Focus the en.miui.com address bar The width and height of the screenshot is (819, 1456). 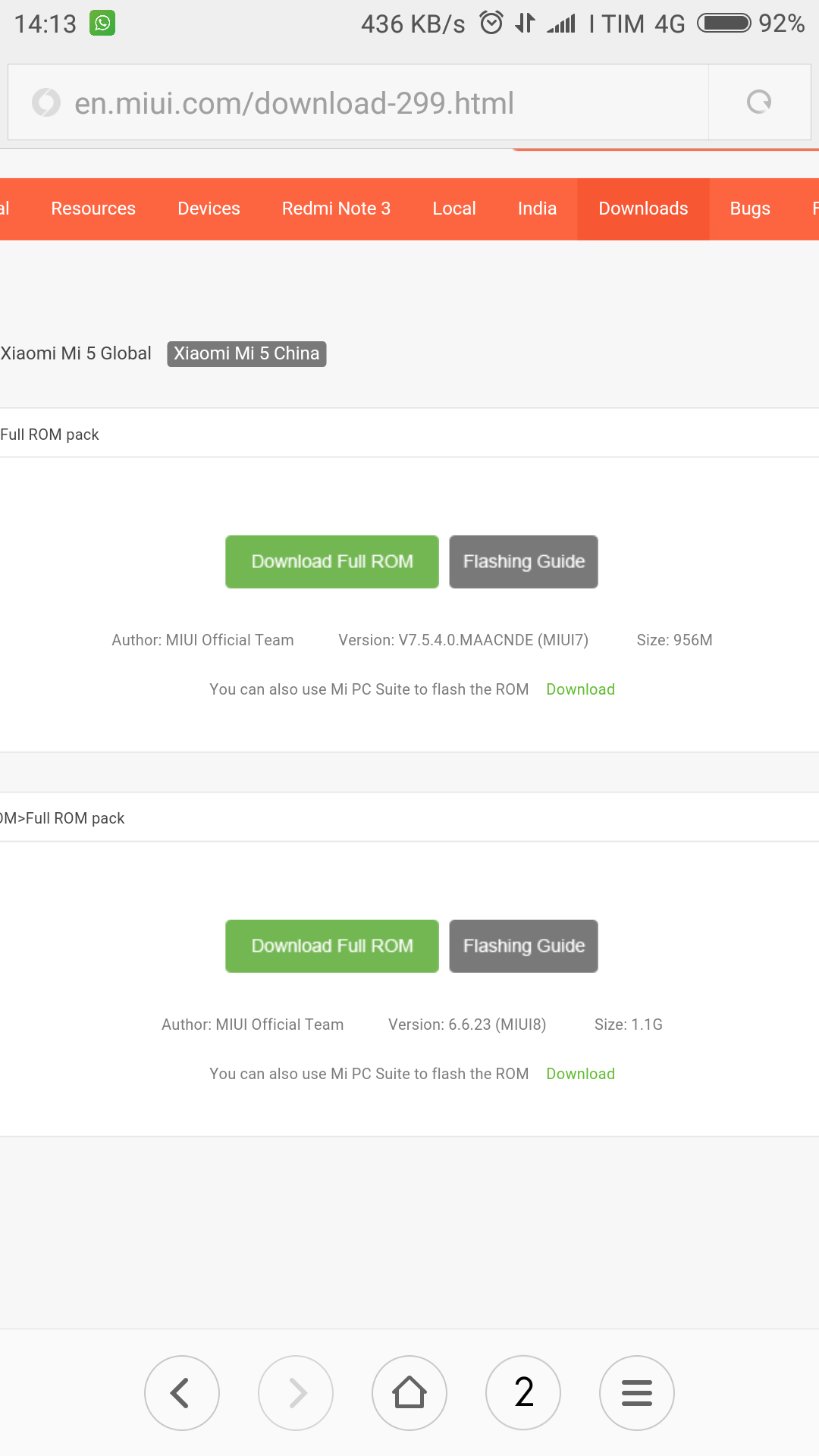pos(358,102)
